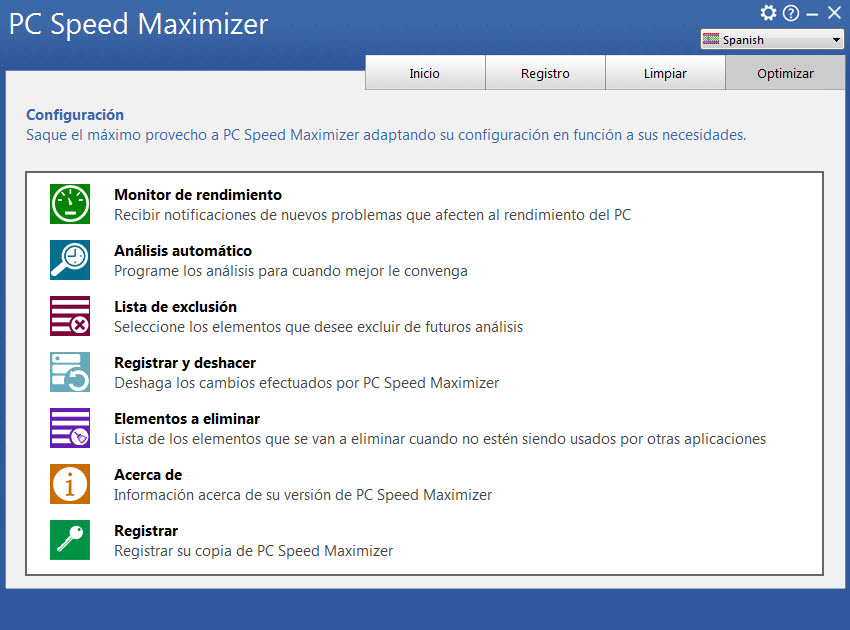Click the bold Registrar heading at the bottom

(x=146, y=531)
